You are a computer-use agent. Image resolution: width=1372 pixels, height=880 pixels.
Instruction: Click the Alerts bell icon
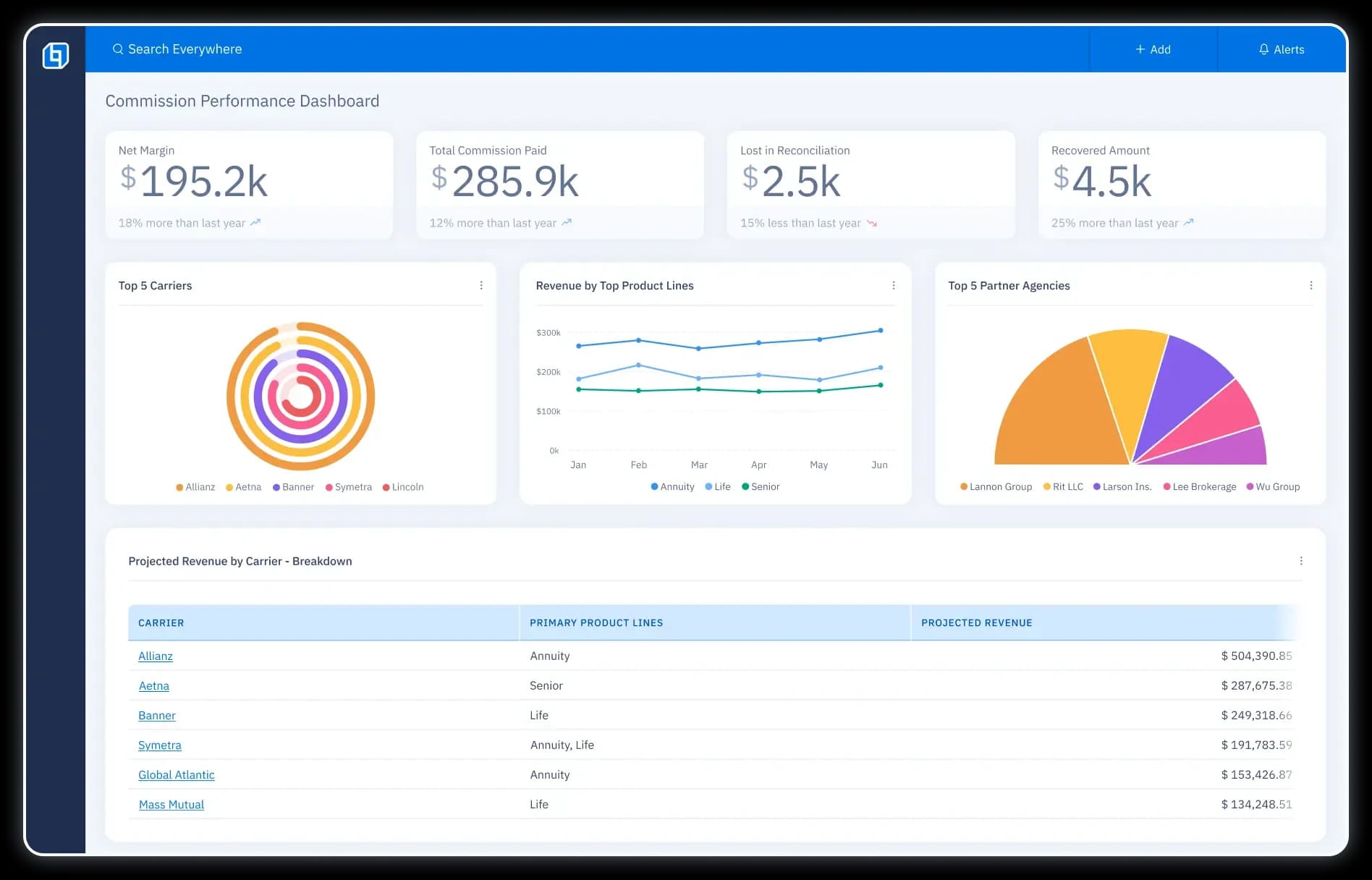point(1263,49)
